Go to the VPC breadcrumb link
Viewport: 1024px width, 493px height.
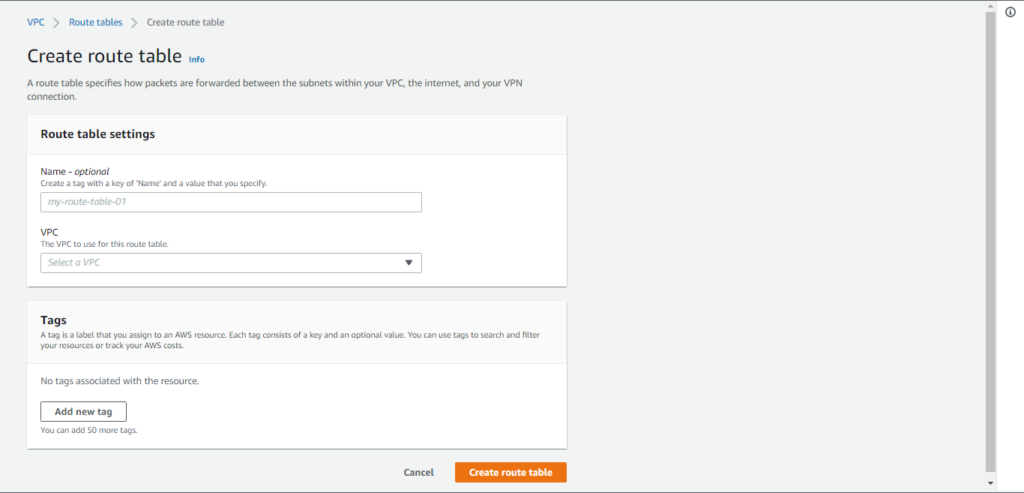(36, 22)
